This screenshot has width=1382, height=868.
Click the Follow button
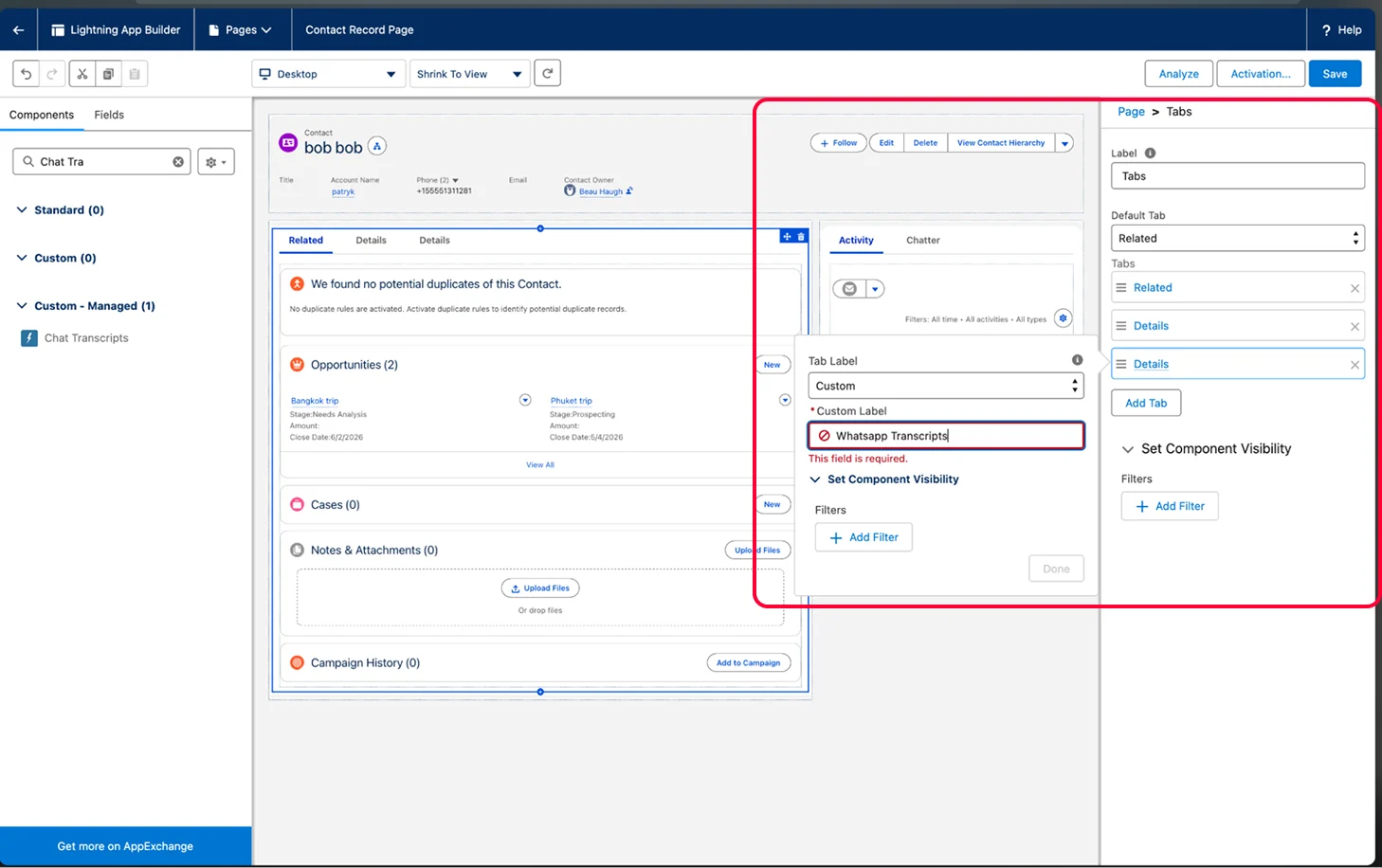pyautogui.click(x=839, y=143)
